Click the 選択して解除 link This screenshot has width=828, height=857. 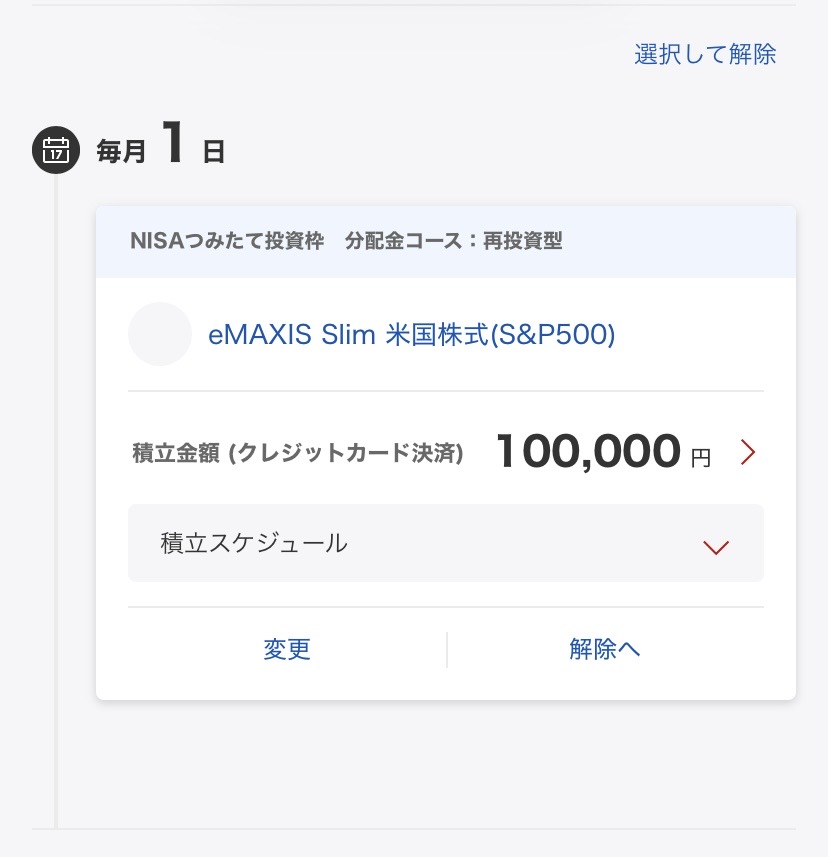[705, 54]
